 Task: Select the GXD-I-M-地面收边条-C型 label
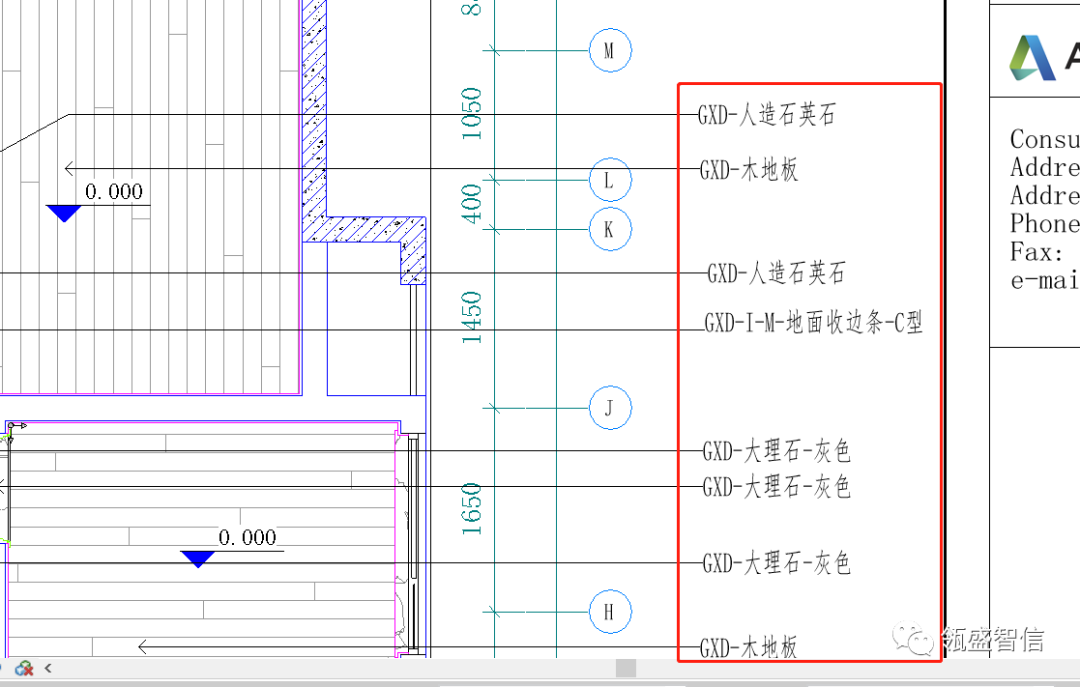pos(813,322)
